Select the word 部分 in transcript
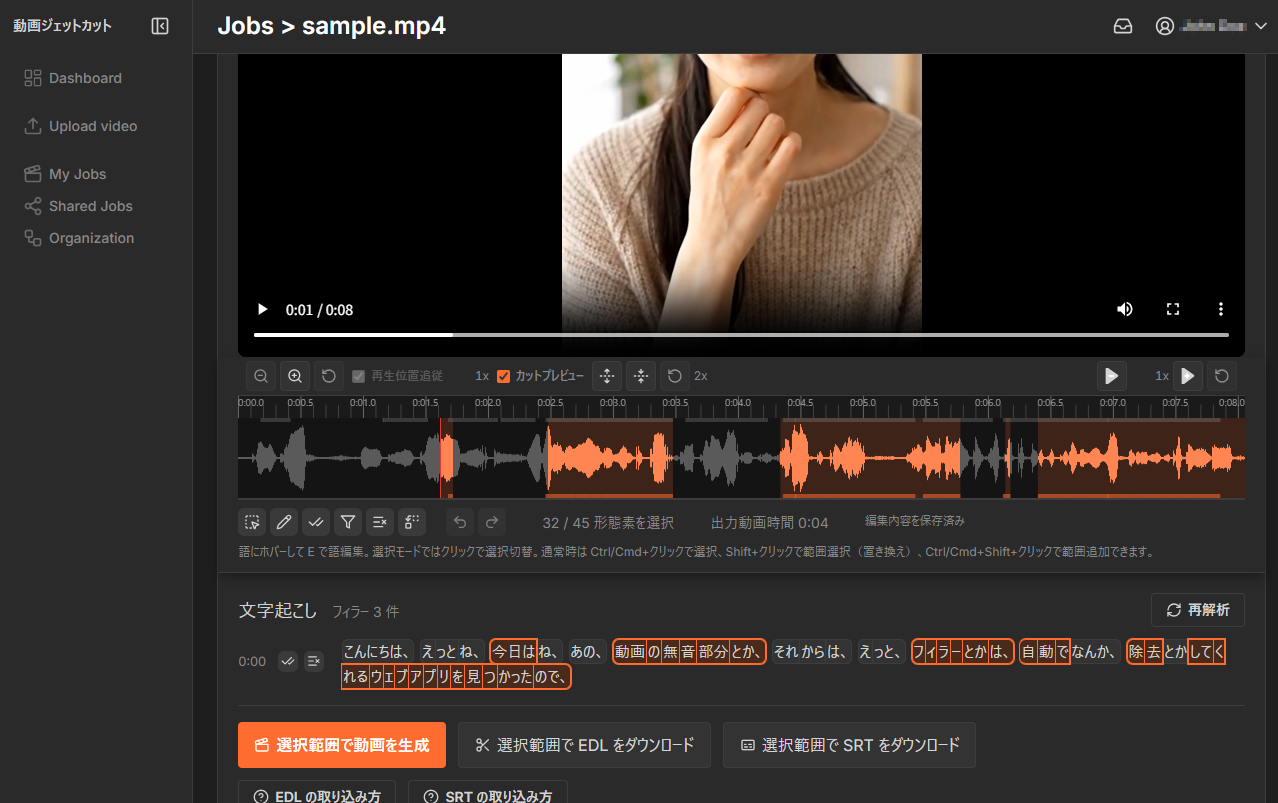The height and width of the screenshot is (803, 1278). (713, 652)
